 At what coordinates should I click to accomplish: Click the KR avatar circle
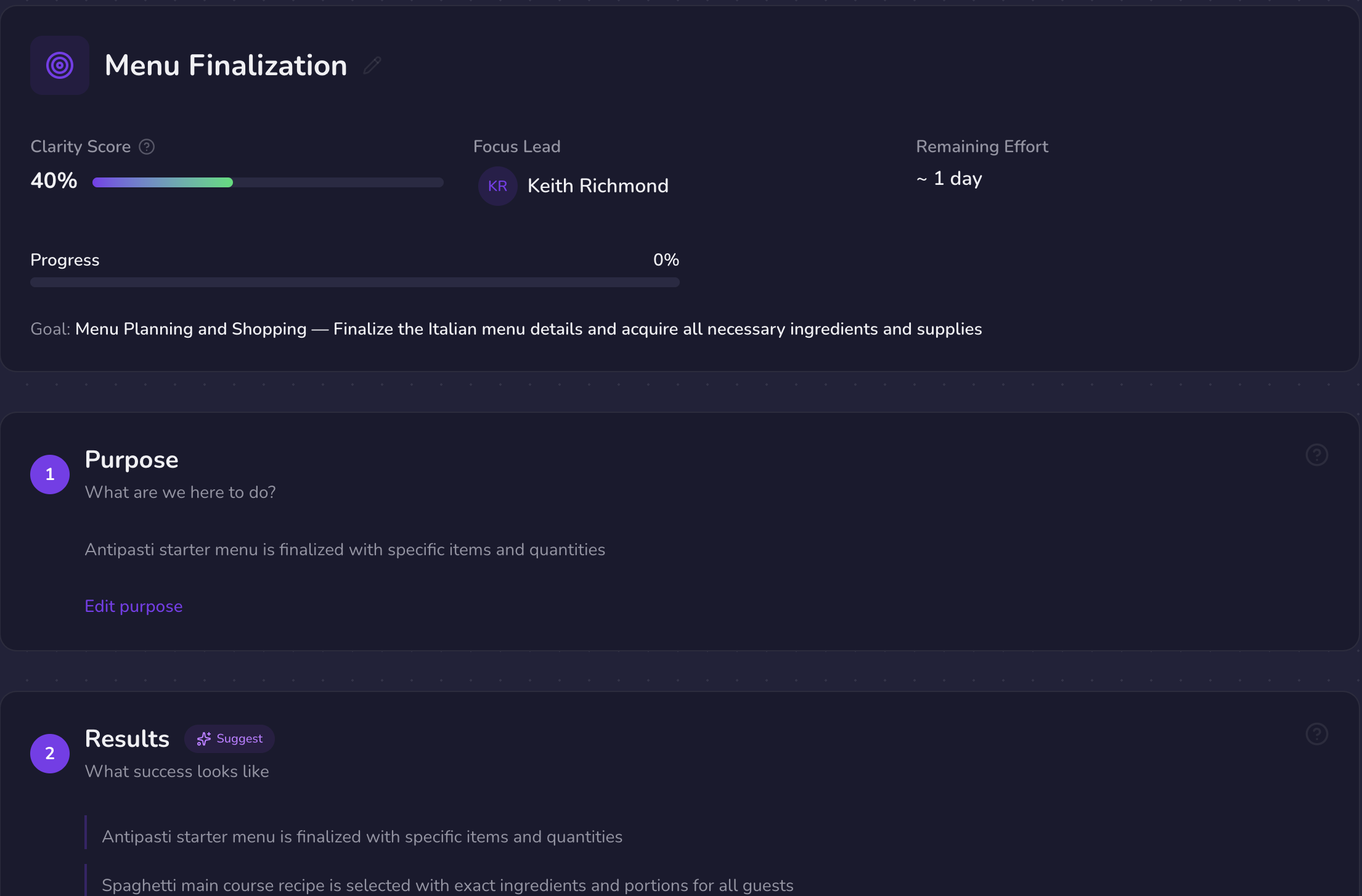point(497,186)
